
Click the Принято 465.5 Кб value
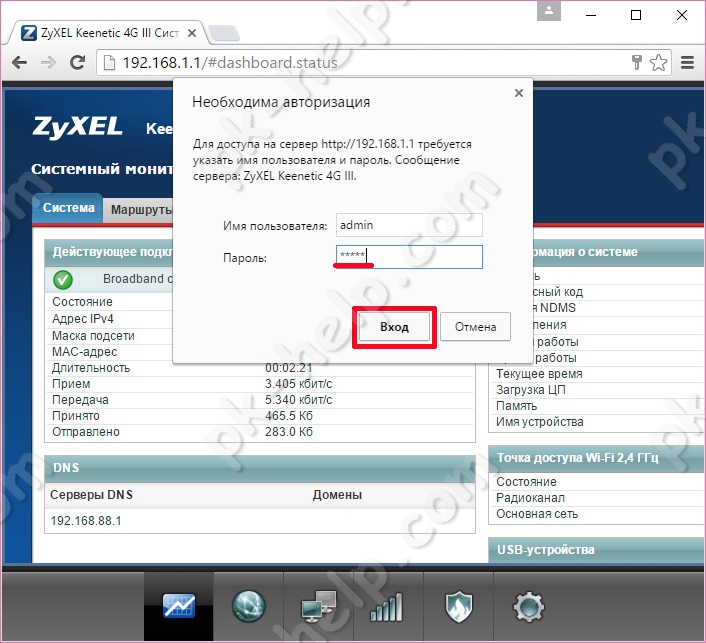pos(289,416)
